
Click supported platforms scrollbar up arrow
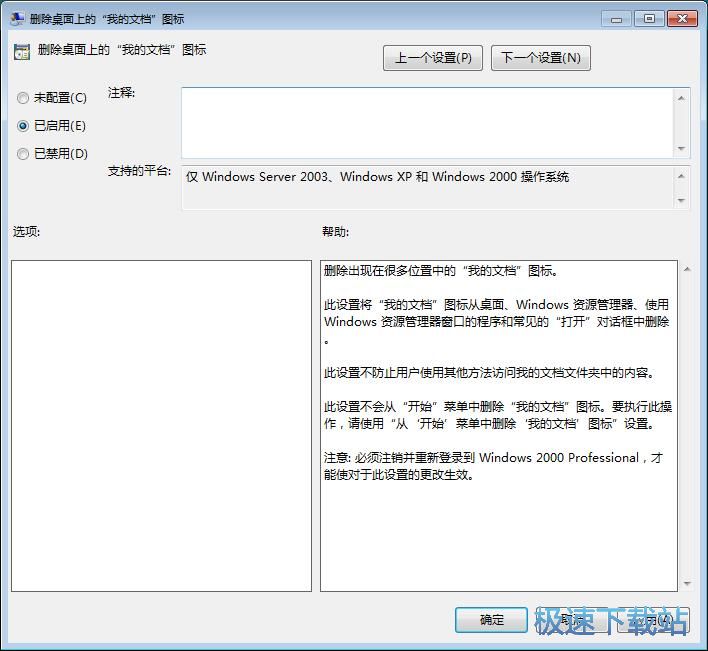click(x=681, y=176)
